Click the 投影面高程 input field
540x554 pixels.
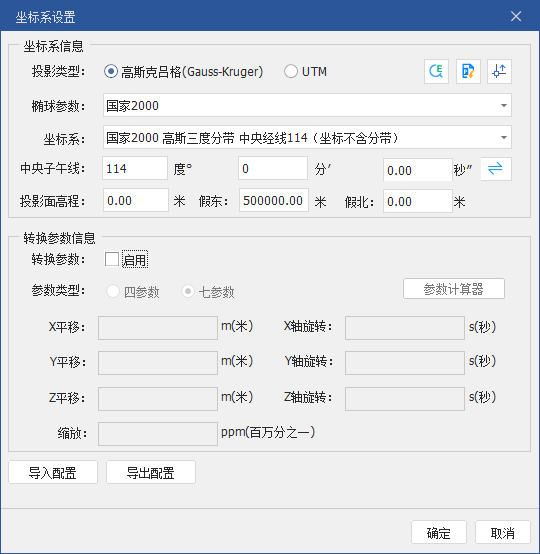tap(136, 200)
